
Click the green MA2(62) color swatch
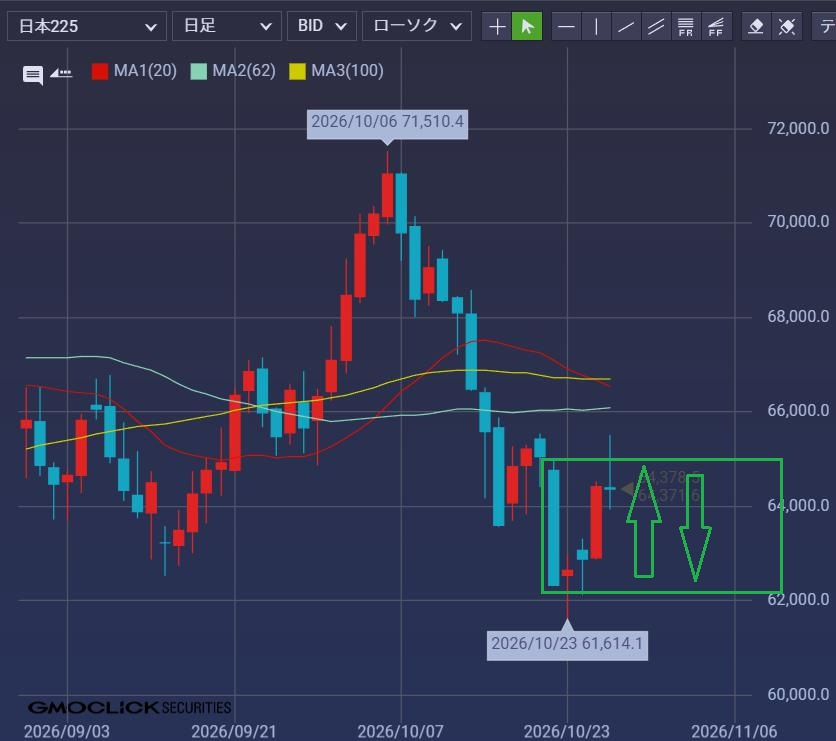199,71
